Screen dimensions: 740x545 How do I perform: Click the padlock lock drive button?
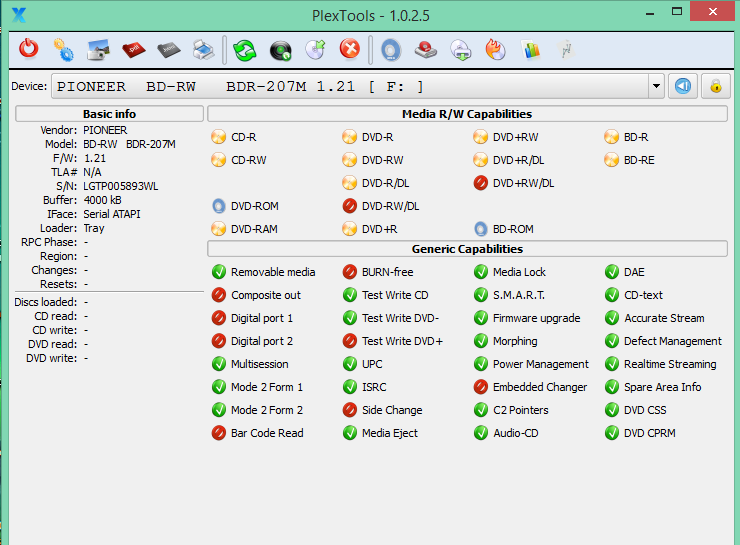715,86
